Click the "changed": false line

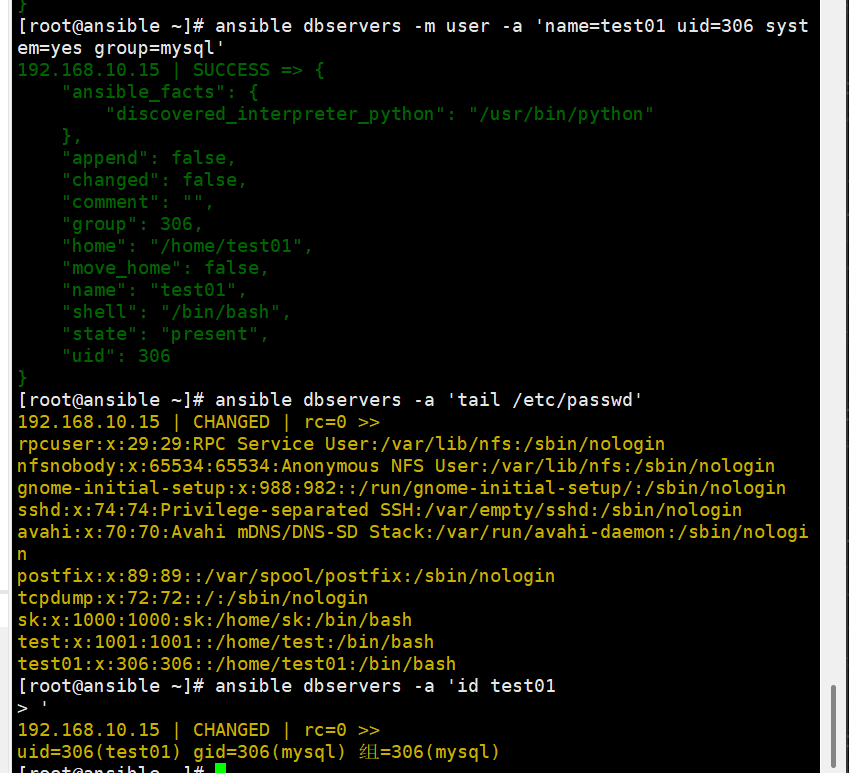154,180
